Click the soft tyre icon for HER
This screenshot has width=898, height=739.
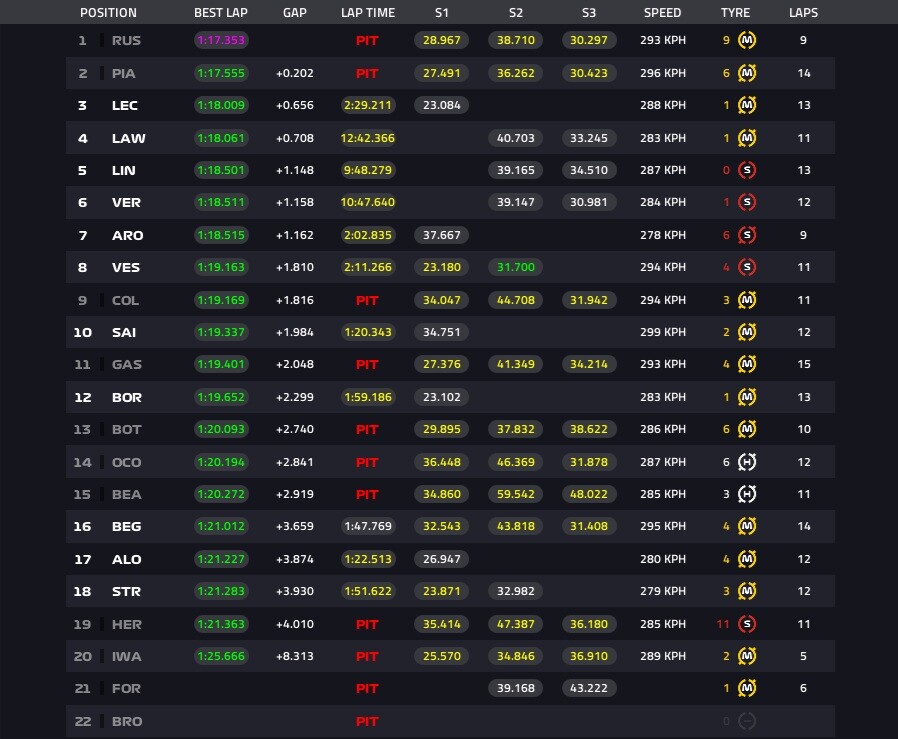(747, 624)
